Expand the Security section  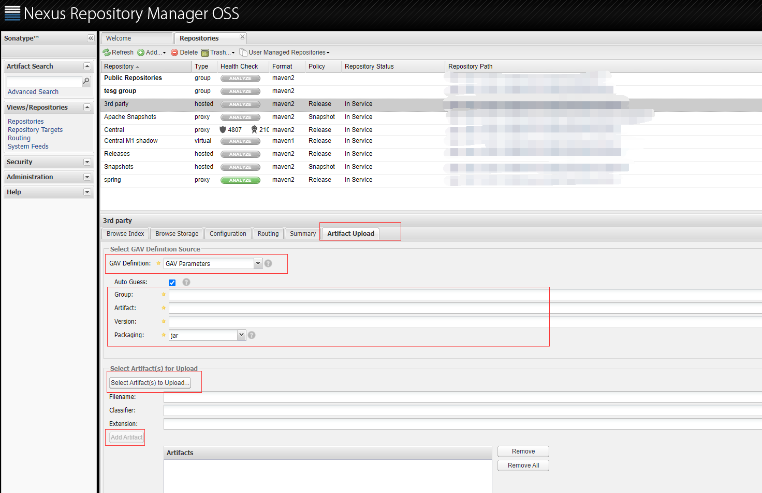click(87, 162)
